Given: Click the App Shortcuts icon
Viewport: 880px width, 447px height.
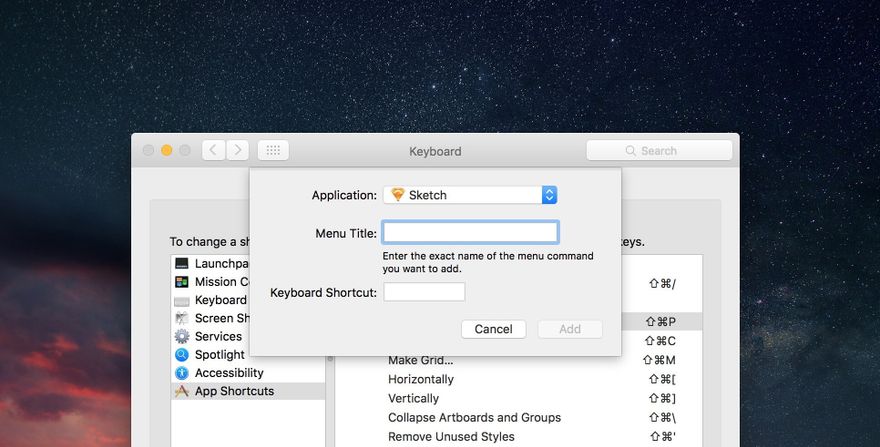Looking at the screenshot, I should 182,391.
